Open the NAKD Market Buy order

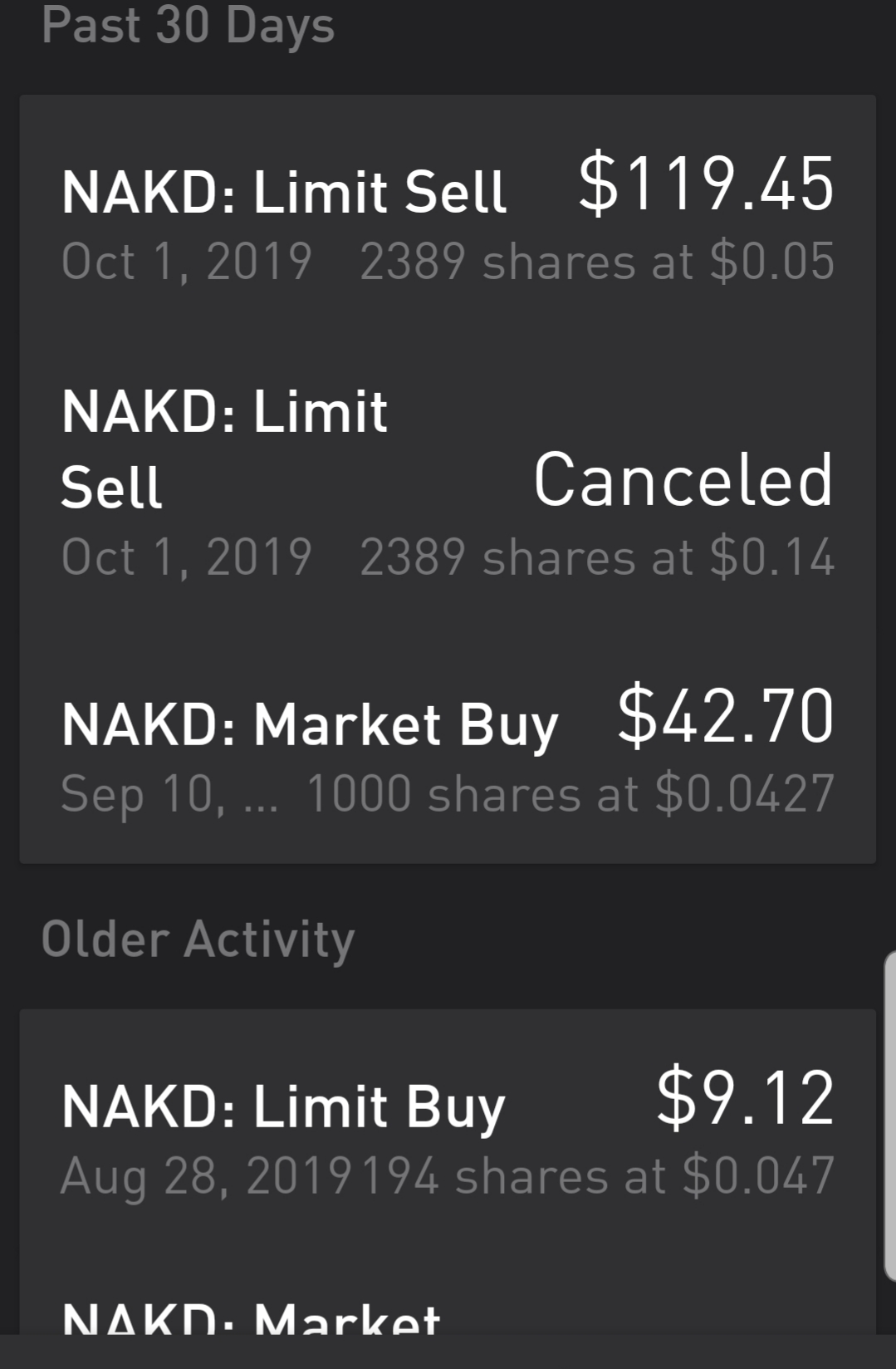310,724
